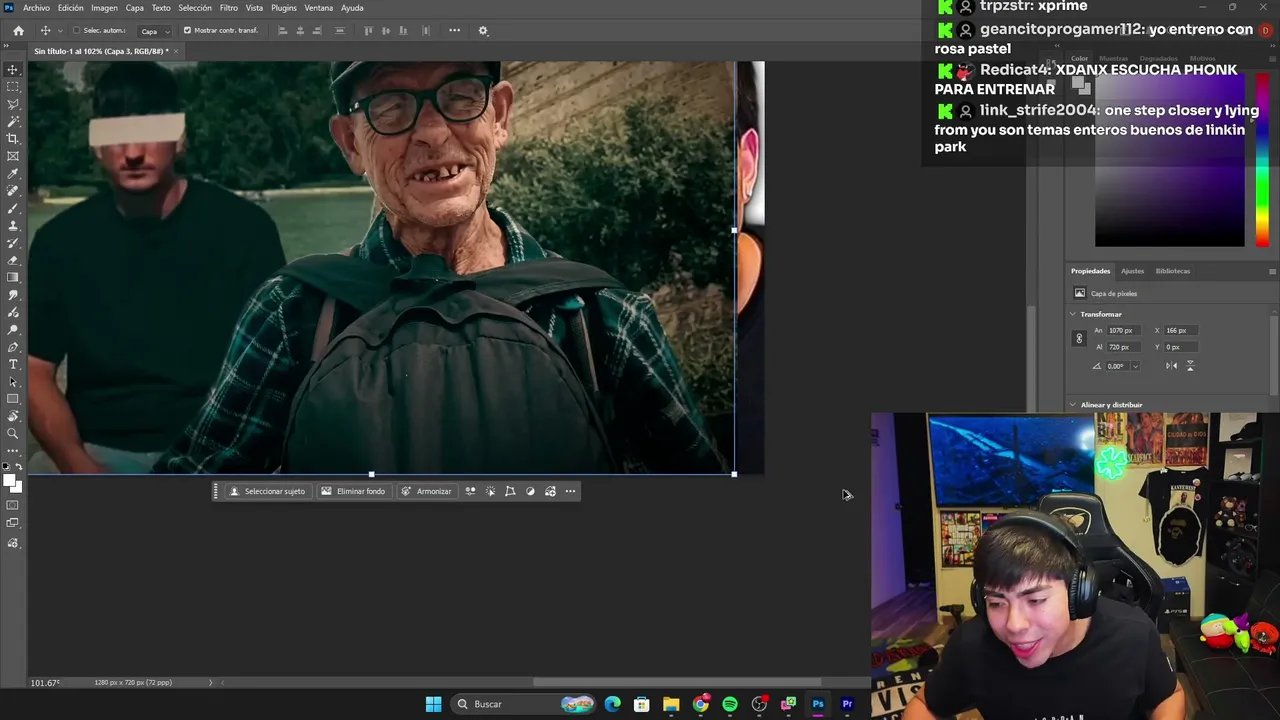Screen dimensions: 1280x720
Task: Toggle width-height proportion link
Action: click(x=1079, y=338)
